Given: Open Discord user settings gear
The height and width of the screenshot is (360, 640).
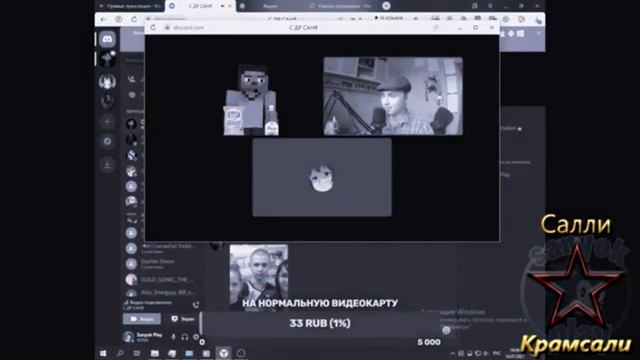Looking at the screenshot, I should coord(196,337).
